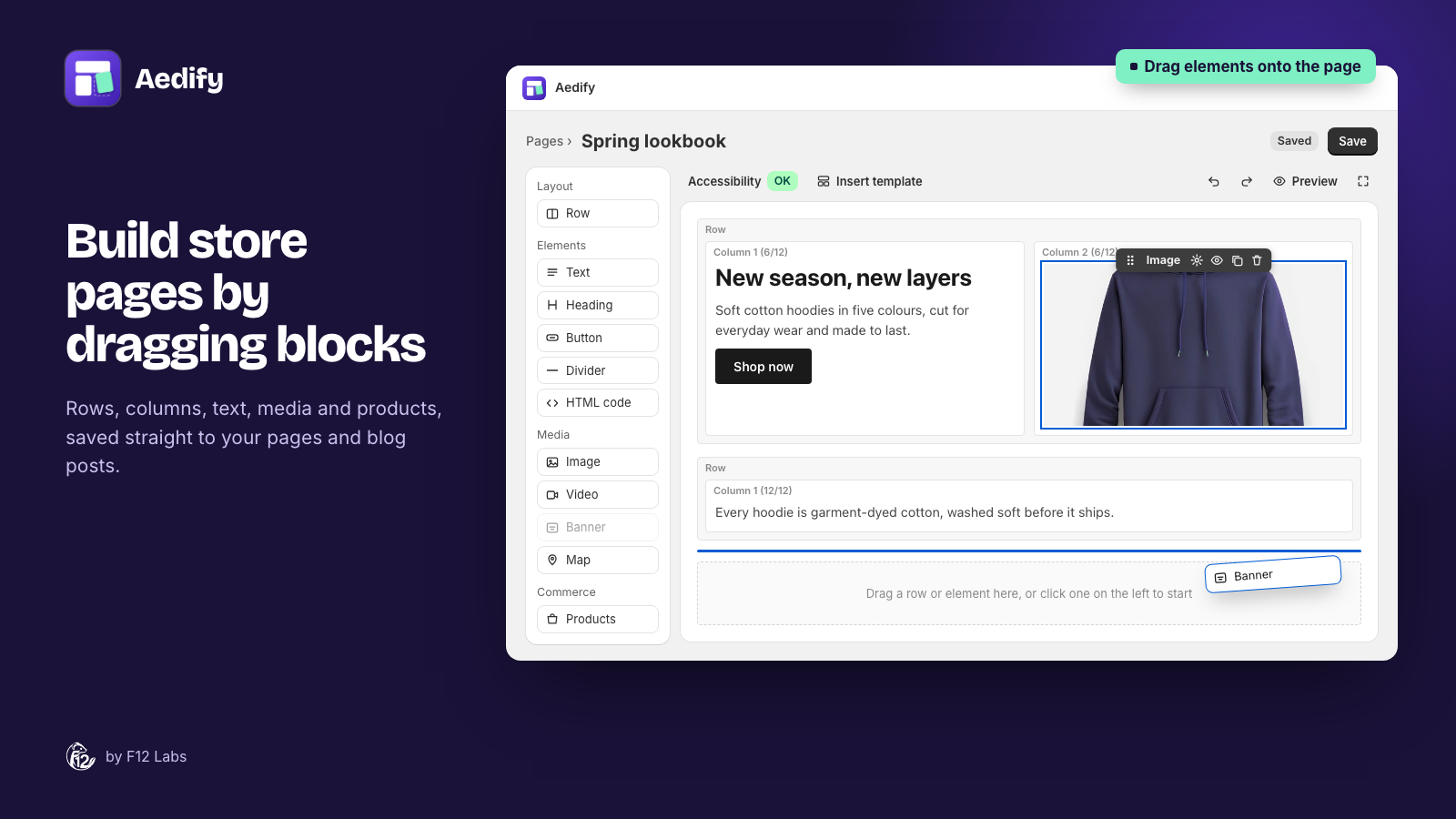Click the Redo arrow
This screenshot has height=819, width=1456.
[1247, 181]
